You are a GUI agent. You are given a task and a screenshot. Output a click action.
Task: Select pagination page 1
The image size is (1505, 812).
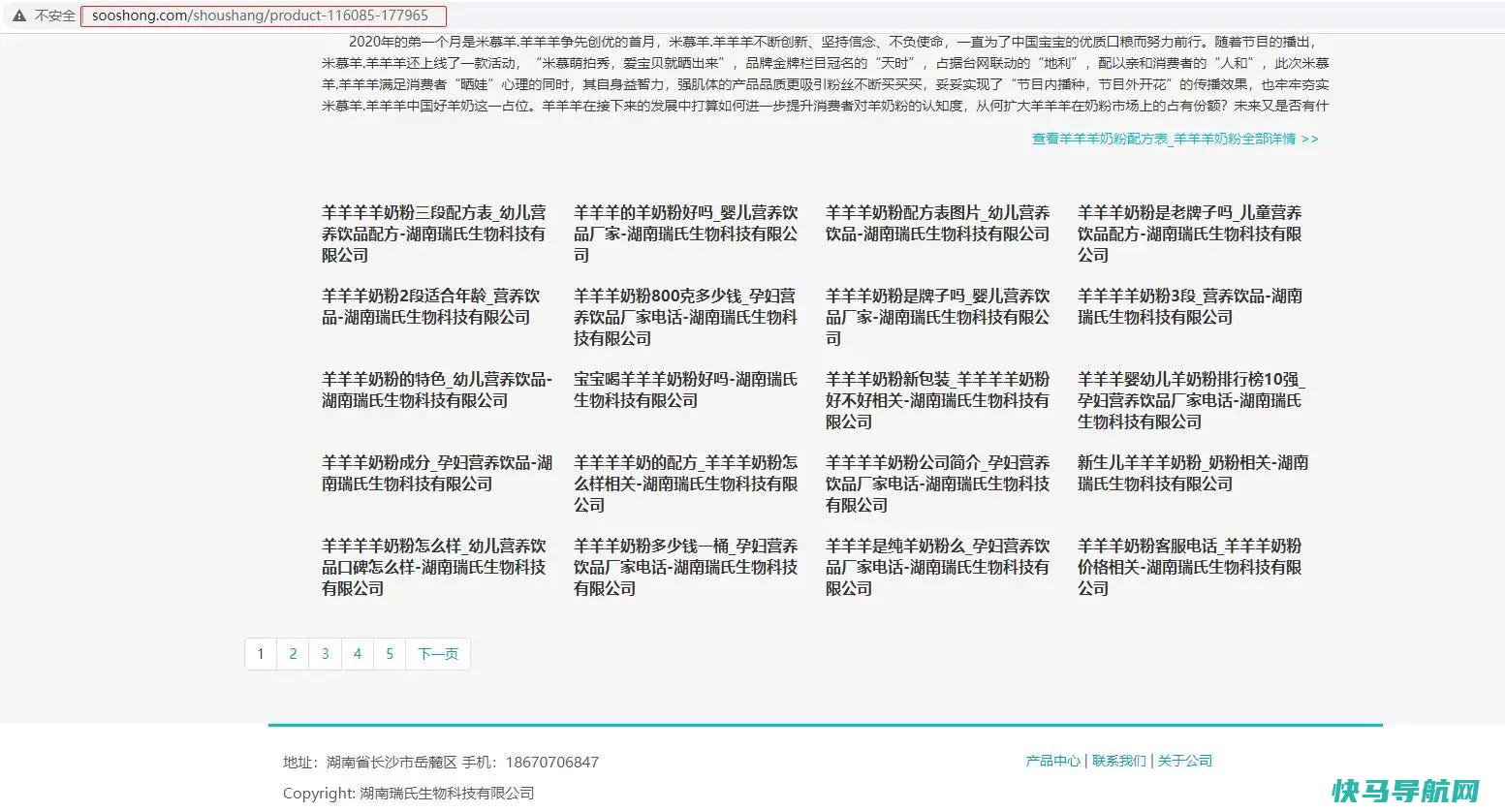pos(260,654)
